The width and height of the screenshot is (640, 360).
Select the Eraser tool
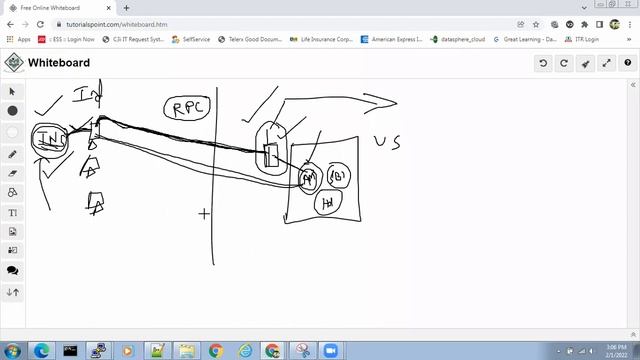click(12, 173)
